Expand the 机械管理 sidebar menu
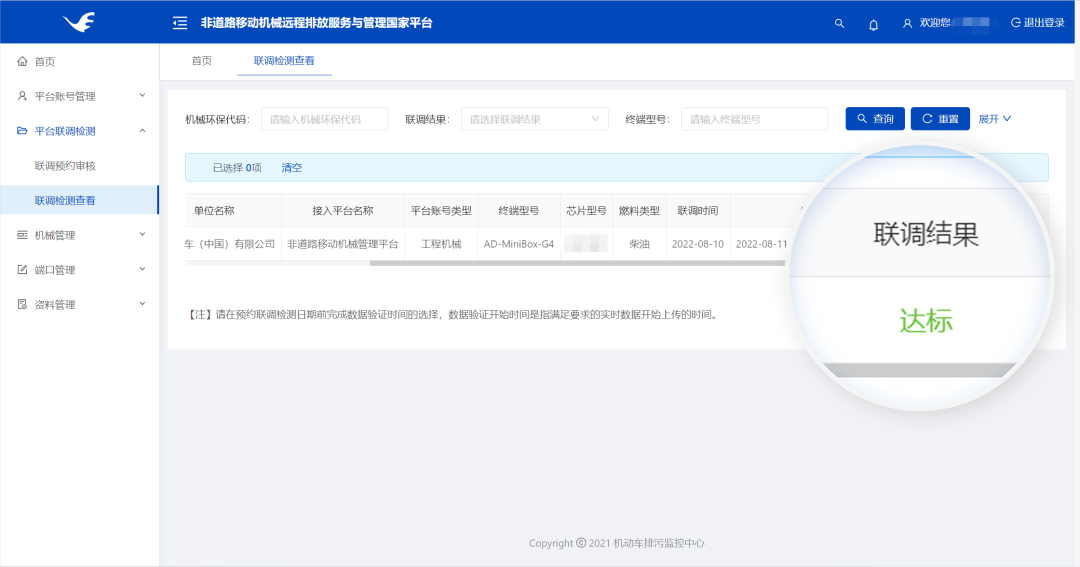 tap(142, 235)
